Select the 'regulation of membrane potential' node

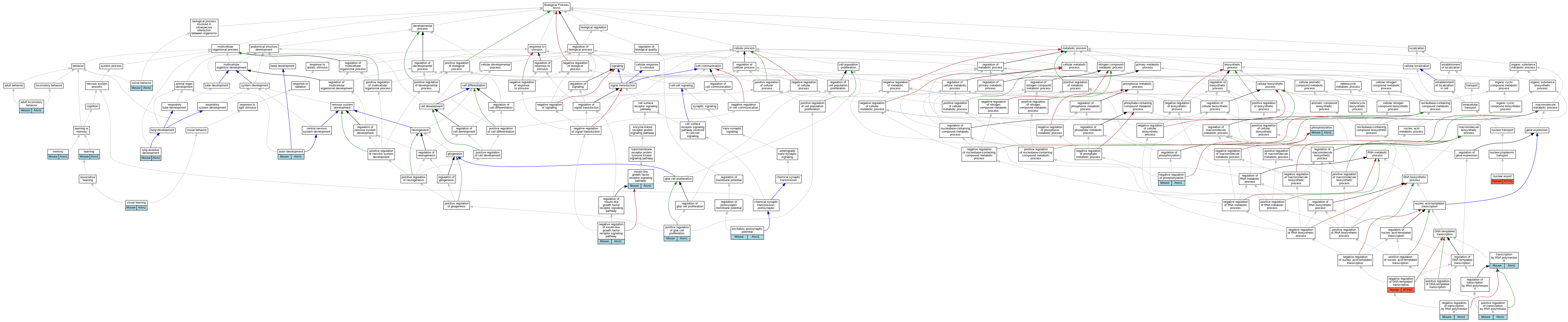(728, 179)
